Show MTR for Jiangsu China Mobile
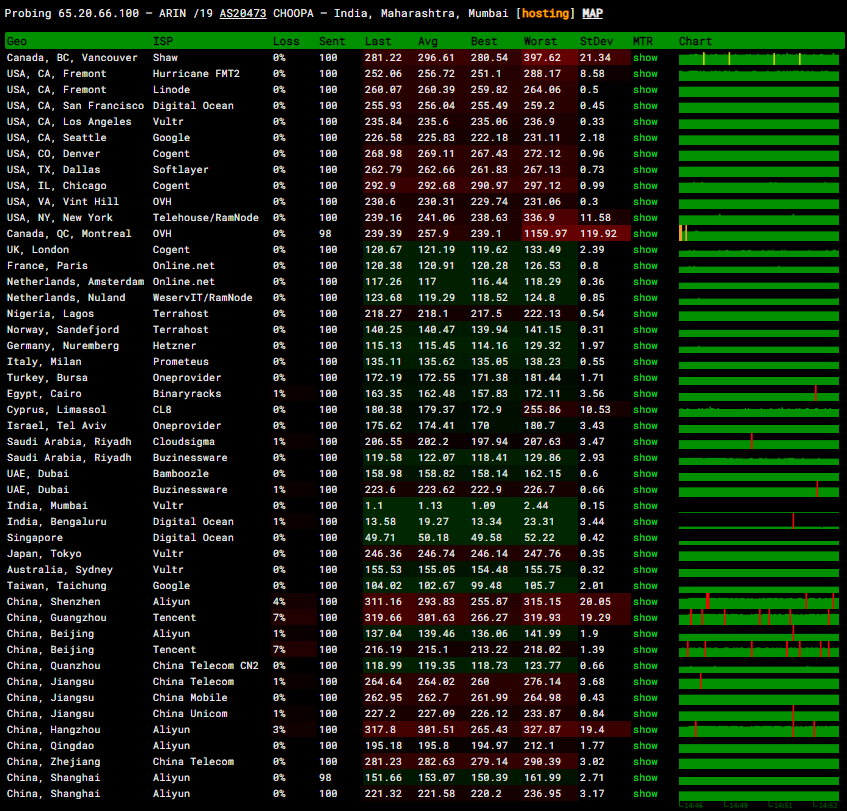 [x=645, y=698]
